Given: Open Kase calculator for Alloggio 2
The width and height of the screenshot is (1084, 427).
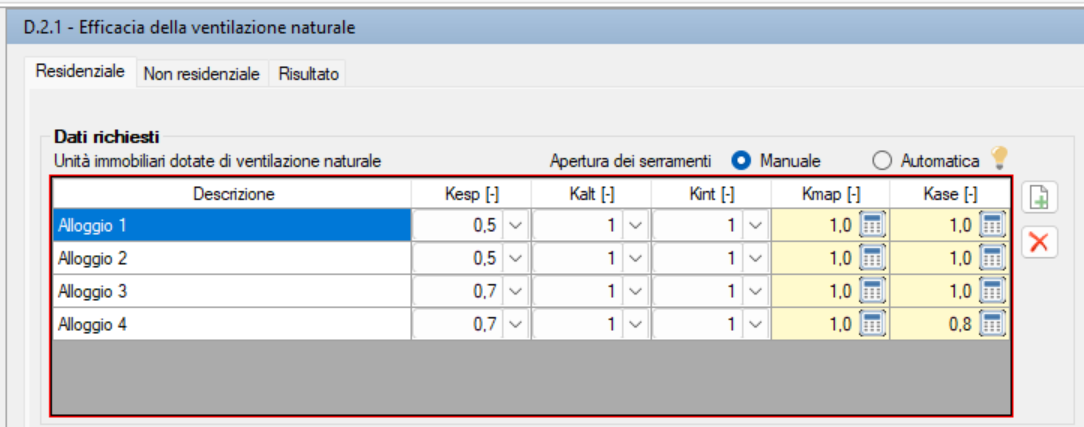Looking at the screenshot, I should [992, 258].
